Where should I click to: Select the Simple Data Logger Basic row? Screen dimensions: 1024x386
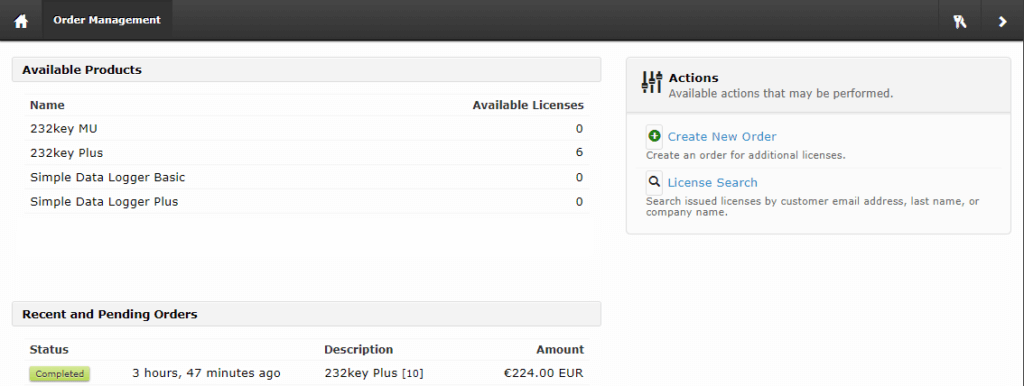tap(306, 177)
